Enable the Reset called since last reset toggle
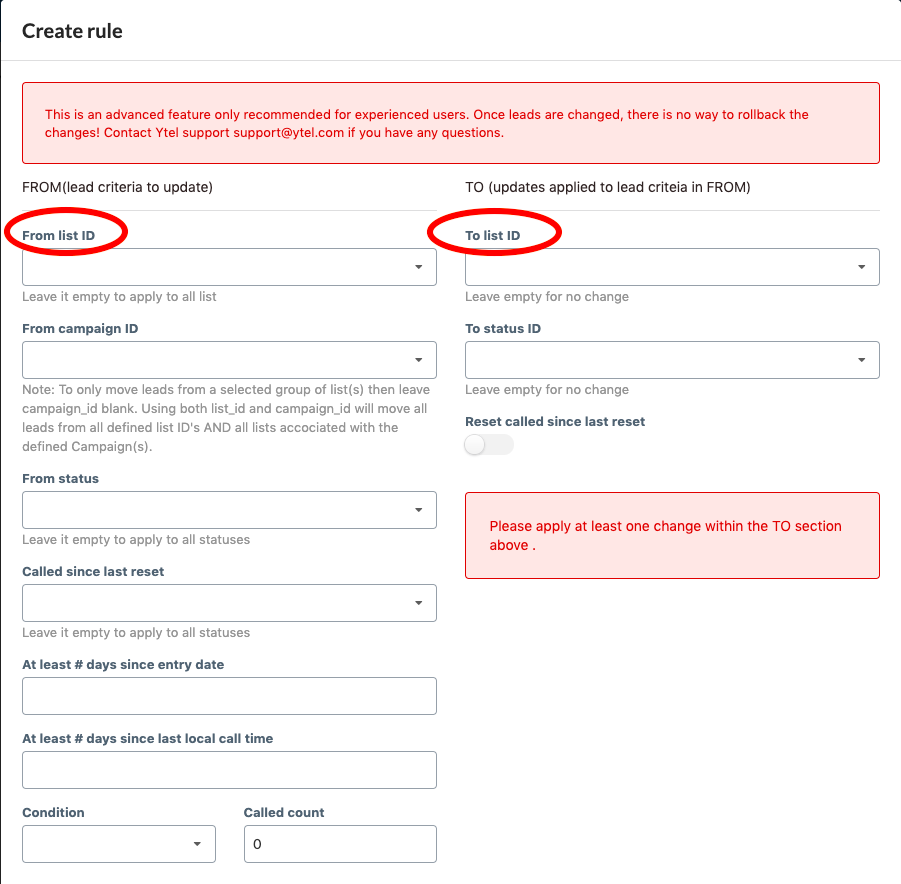The image size is (901, 884). (x=488, y=444)
